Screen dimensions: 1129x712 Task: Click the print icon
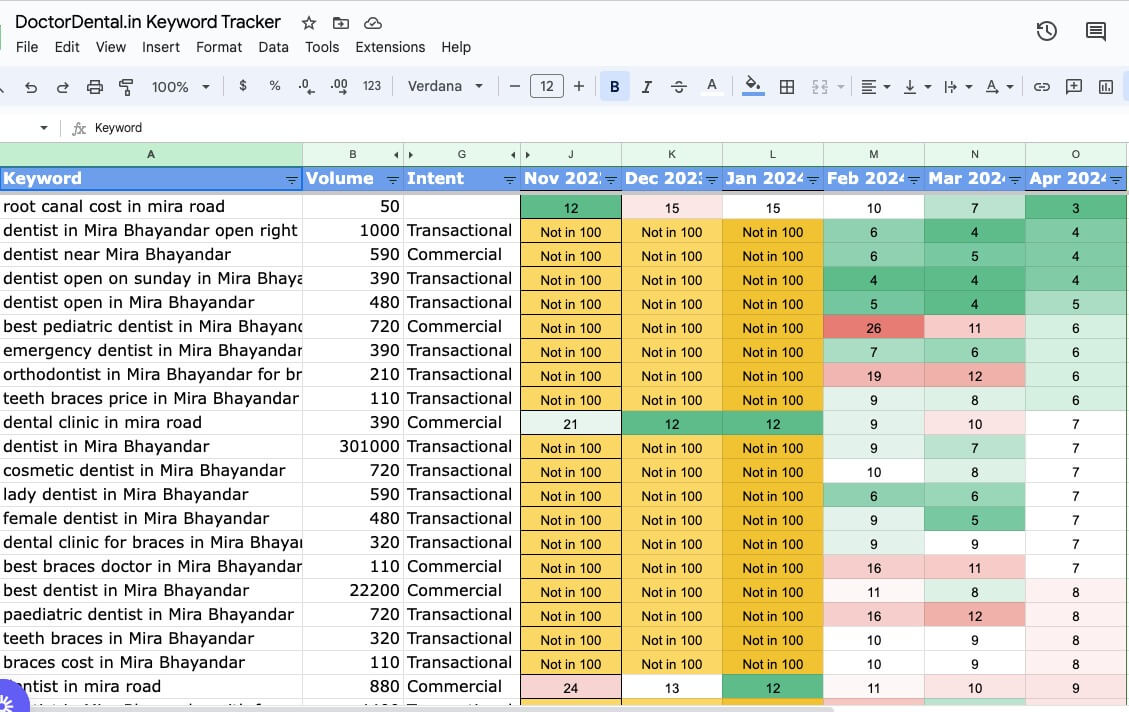(95, 87)
